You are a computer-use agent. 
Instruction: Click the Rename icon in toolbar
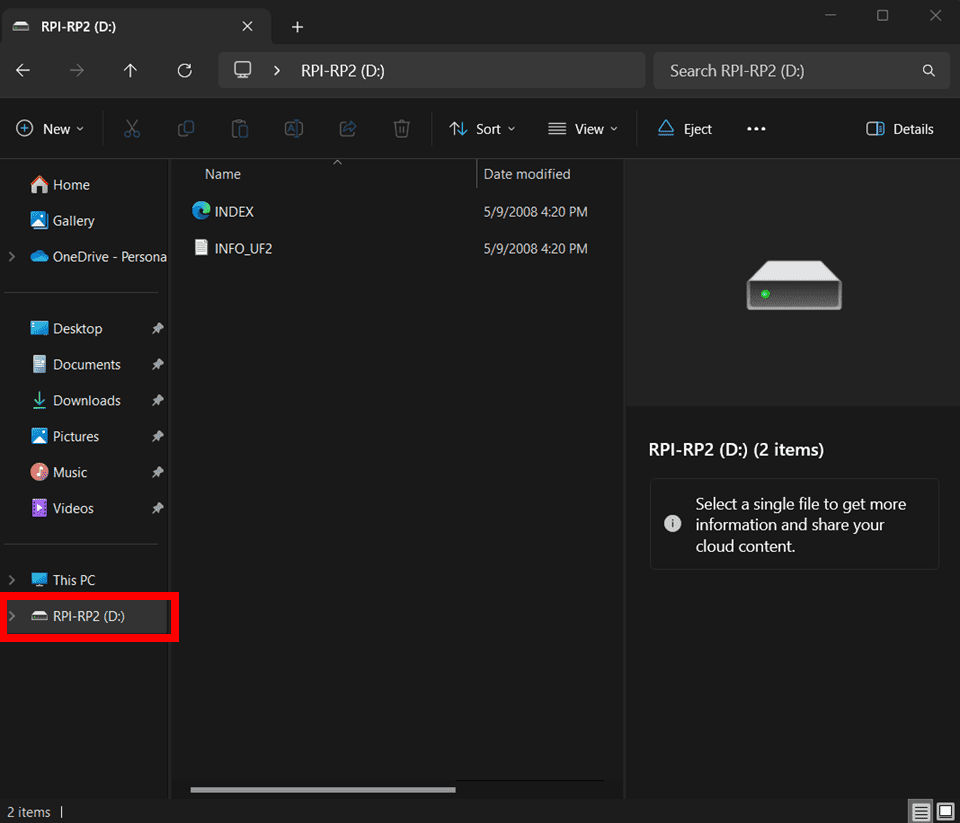point(293,129)
